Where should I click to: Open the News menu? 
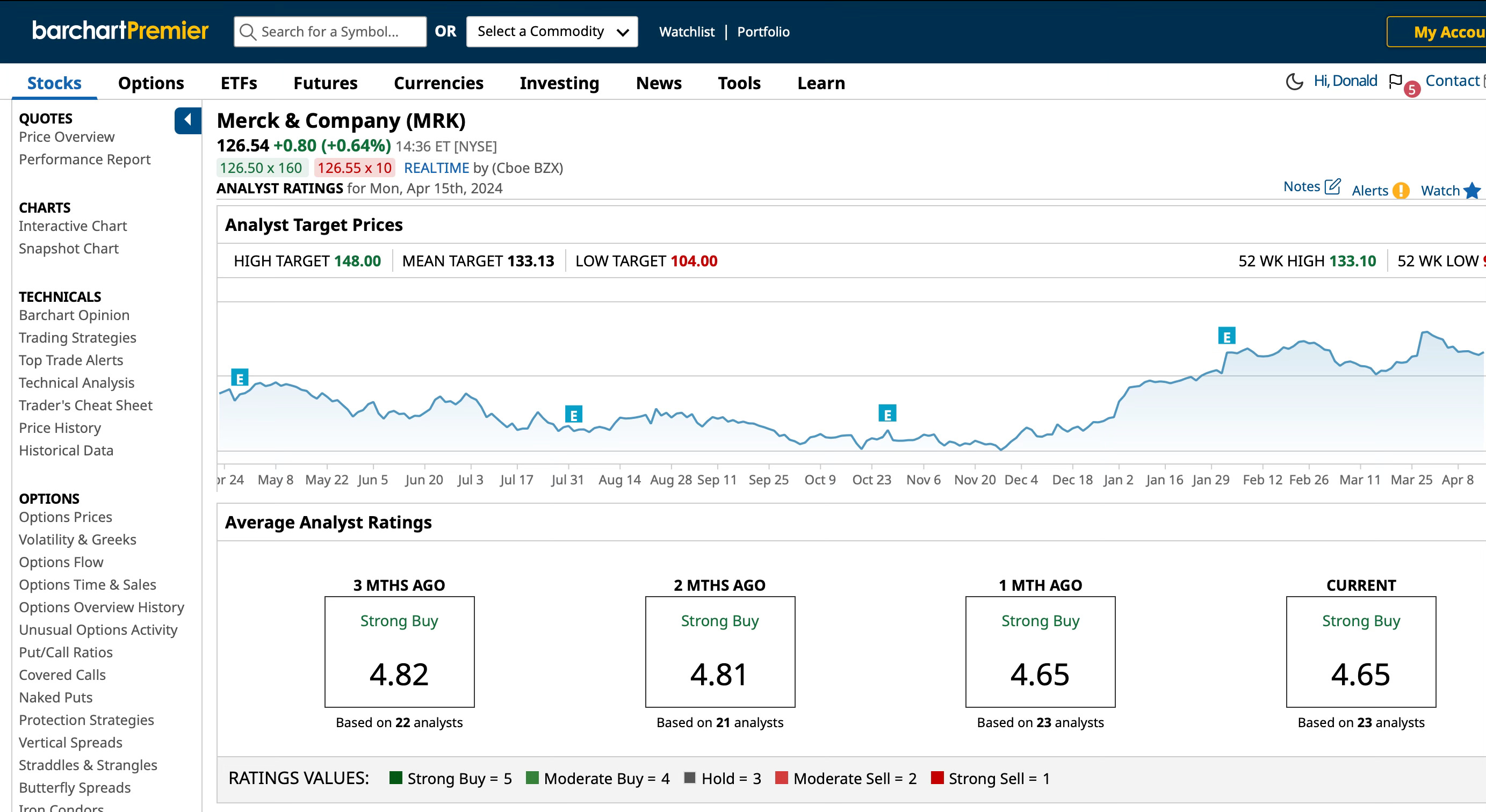coord(659,83)
